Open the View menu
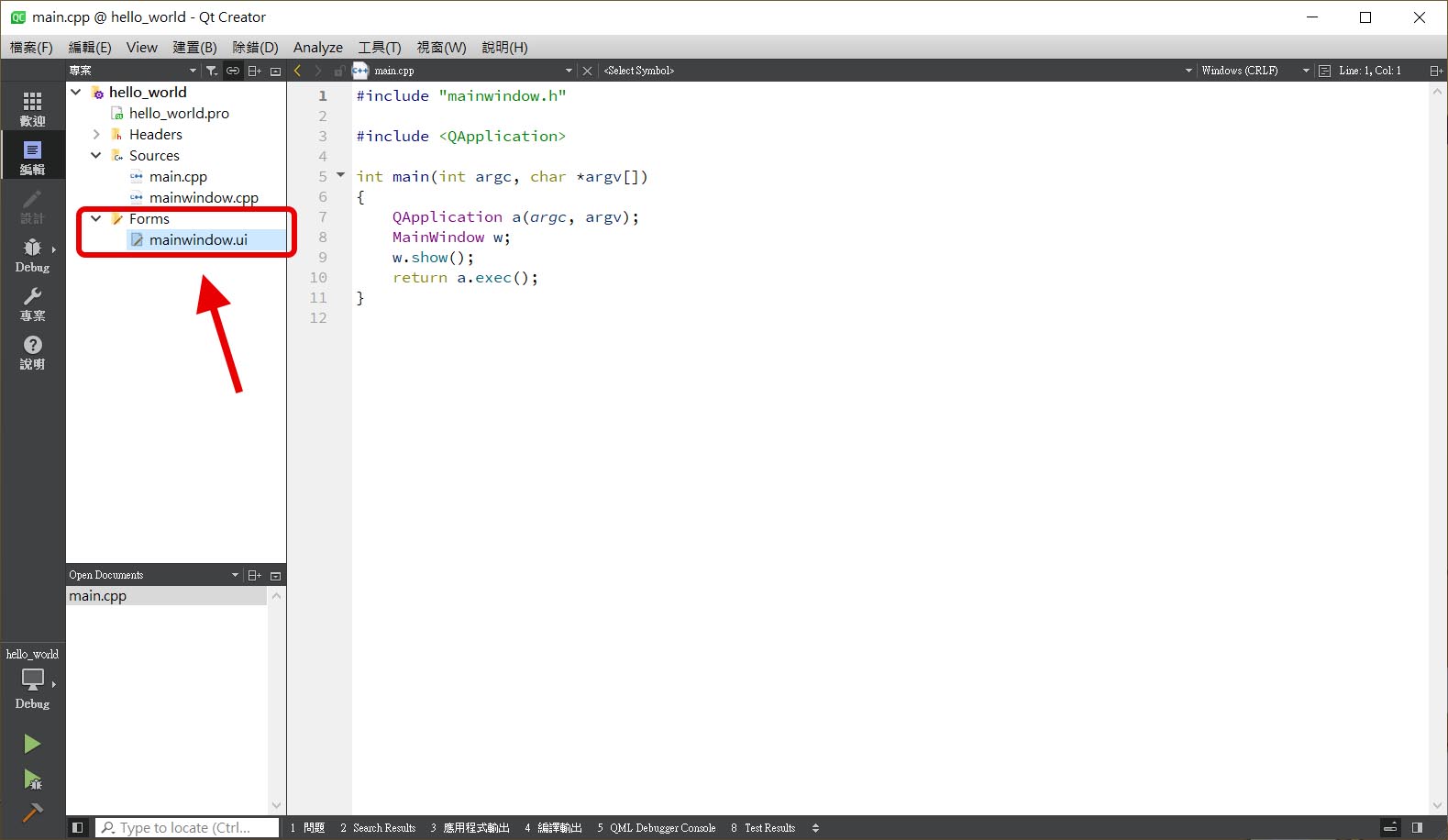The width and height of the screenshot is (1448, 840). click(x=142, y=47)
